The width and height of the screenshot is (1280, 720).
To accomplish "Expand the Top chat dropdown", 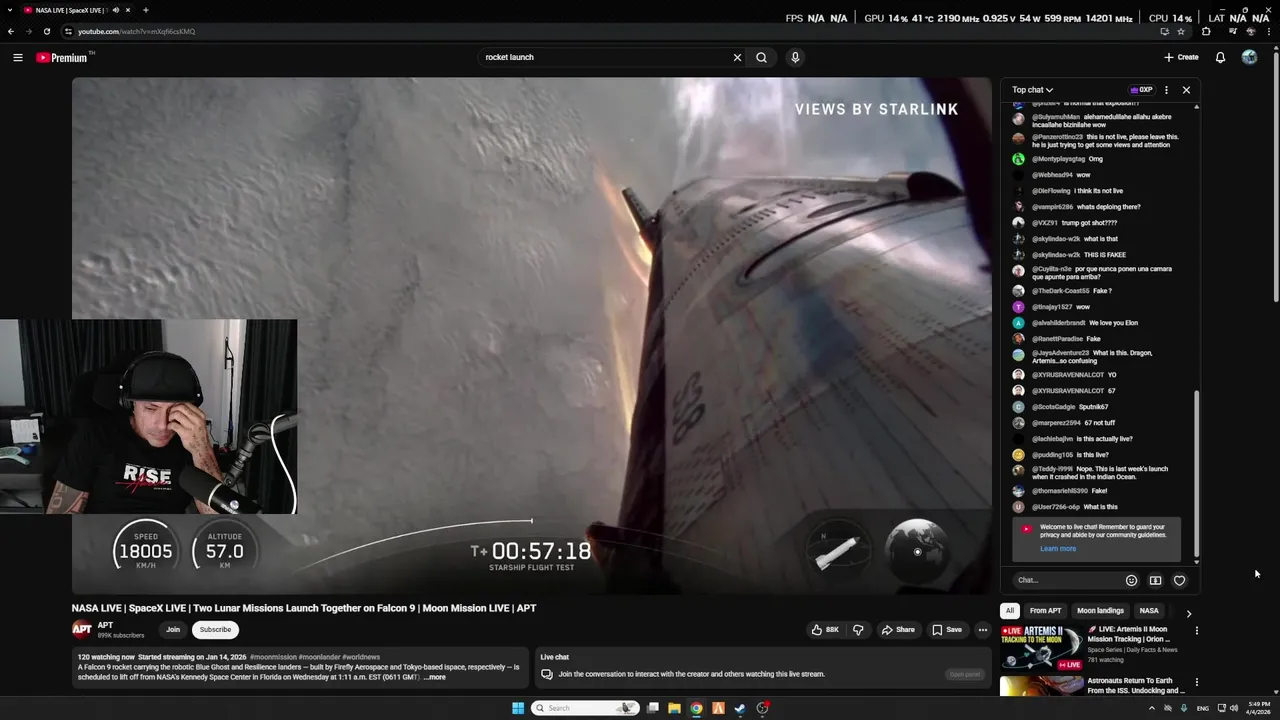I will (1032, 90).
